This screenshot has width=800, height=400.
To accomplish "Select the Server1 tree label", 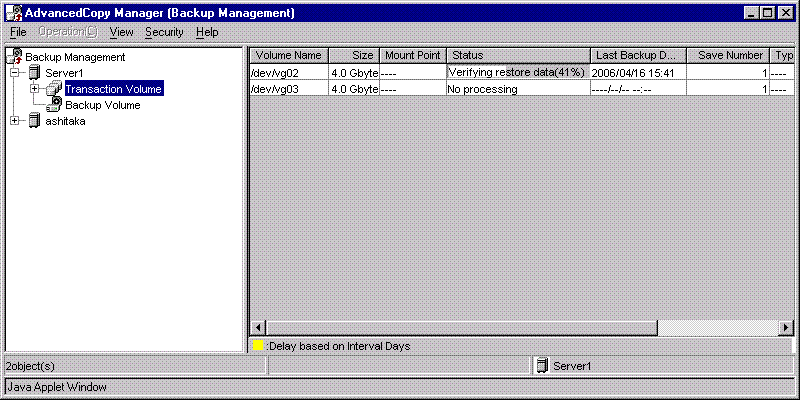I will coord(64,73).
